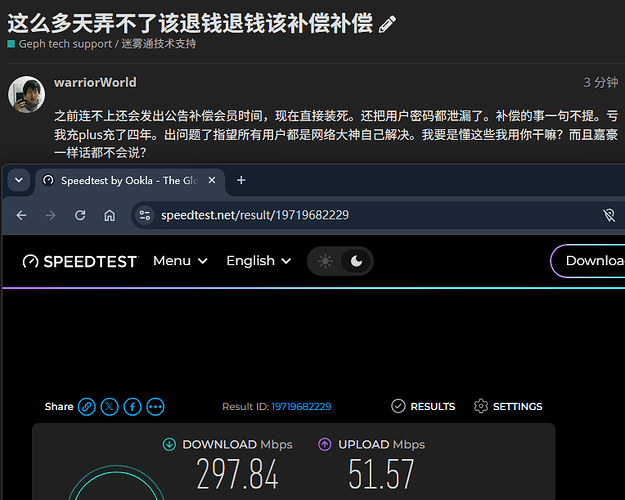Open the RESULTS page
Image resolution: width=625 pixels, height=500 pixels.
pyautogui.click(x=423, y=406)
